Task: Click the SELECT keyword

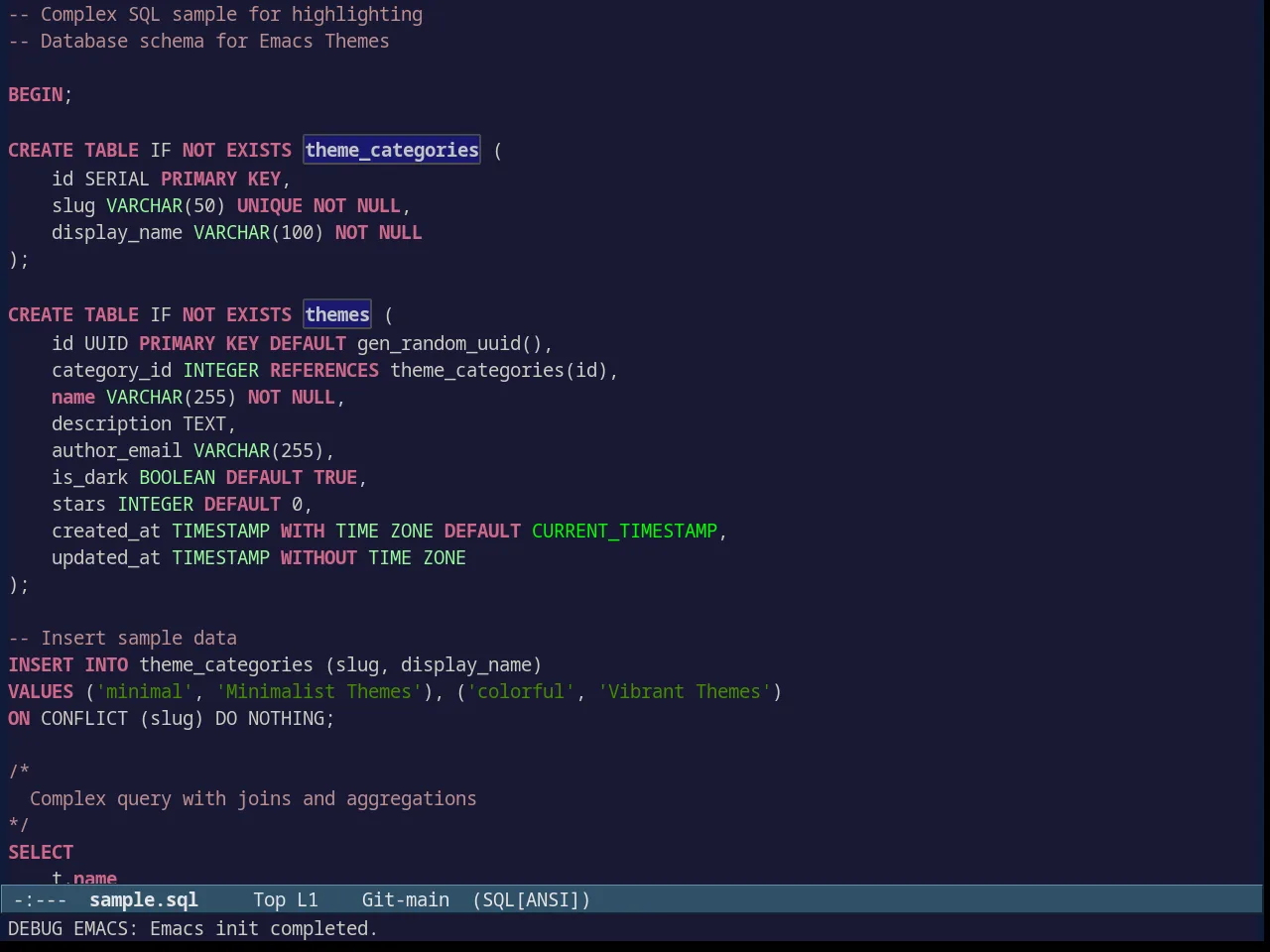Action: pos(41,852)
